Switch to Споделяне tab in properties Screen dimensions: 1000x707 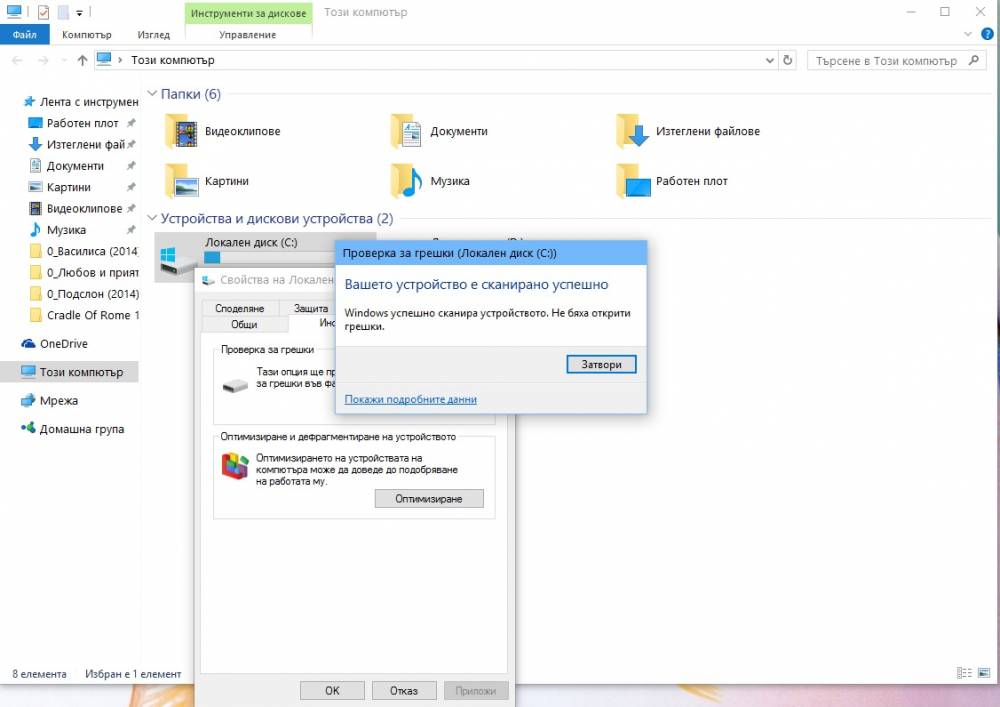coord(239,308)
